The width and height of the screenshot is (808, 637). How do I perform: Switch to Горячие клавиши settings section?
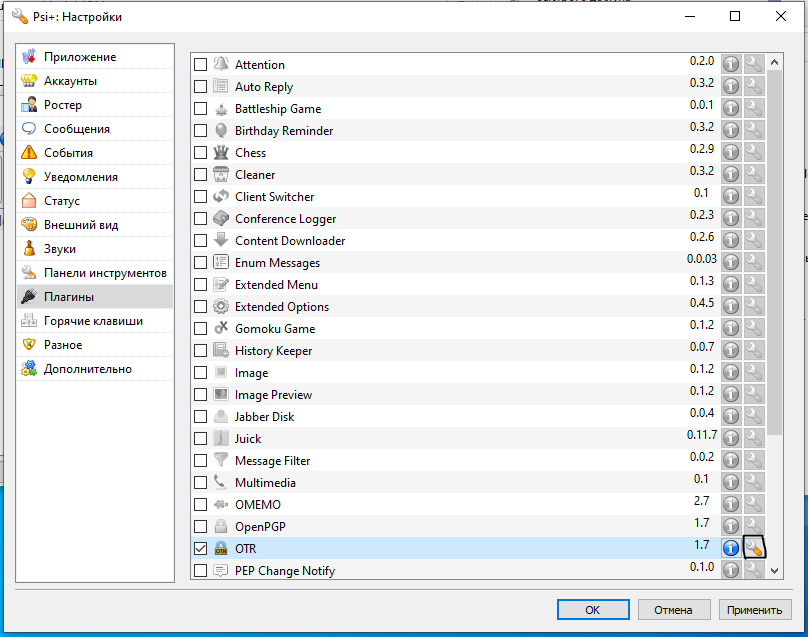coord(93,321)
